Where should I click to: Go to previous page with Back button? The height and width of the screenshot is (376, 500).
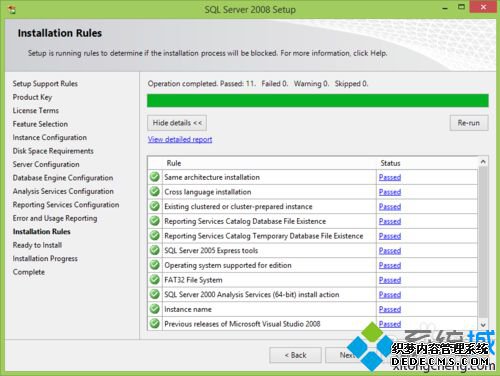coord(295,355)
